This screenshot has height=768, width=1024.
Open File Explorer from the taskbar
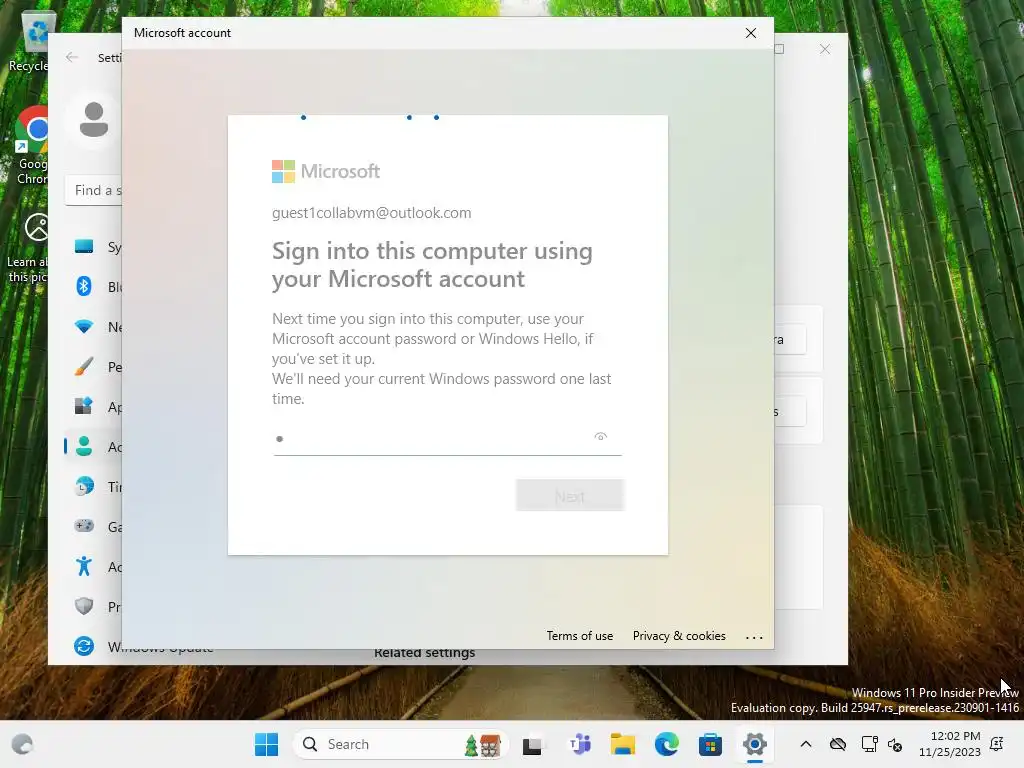[622, 744]
